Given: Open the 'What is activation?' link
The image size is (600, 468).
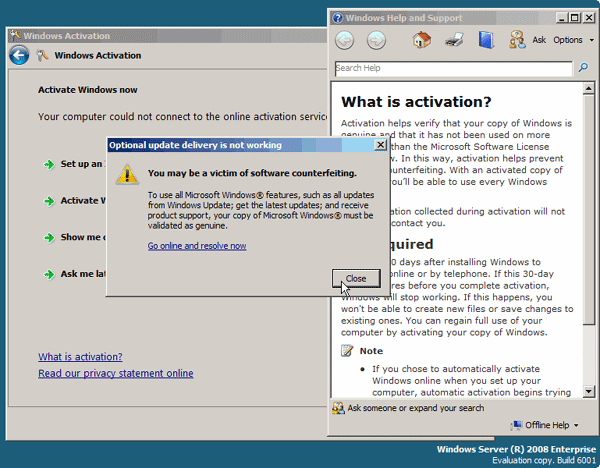Looking at the screenshot, I should 80,357.
